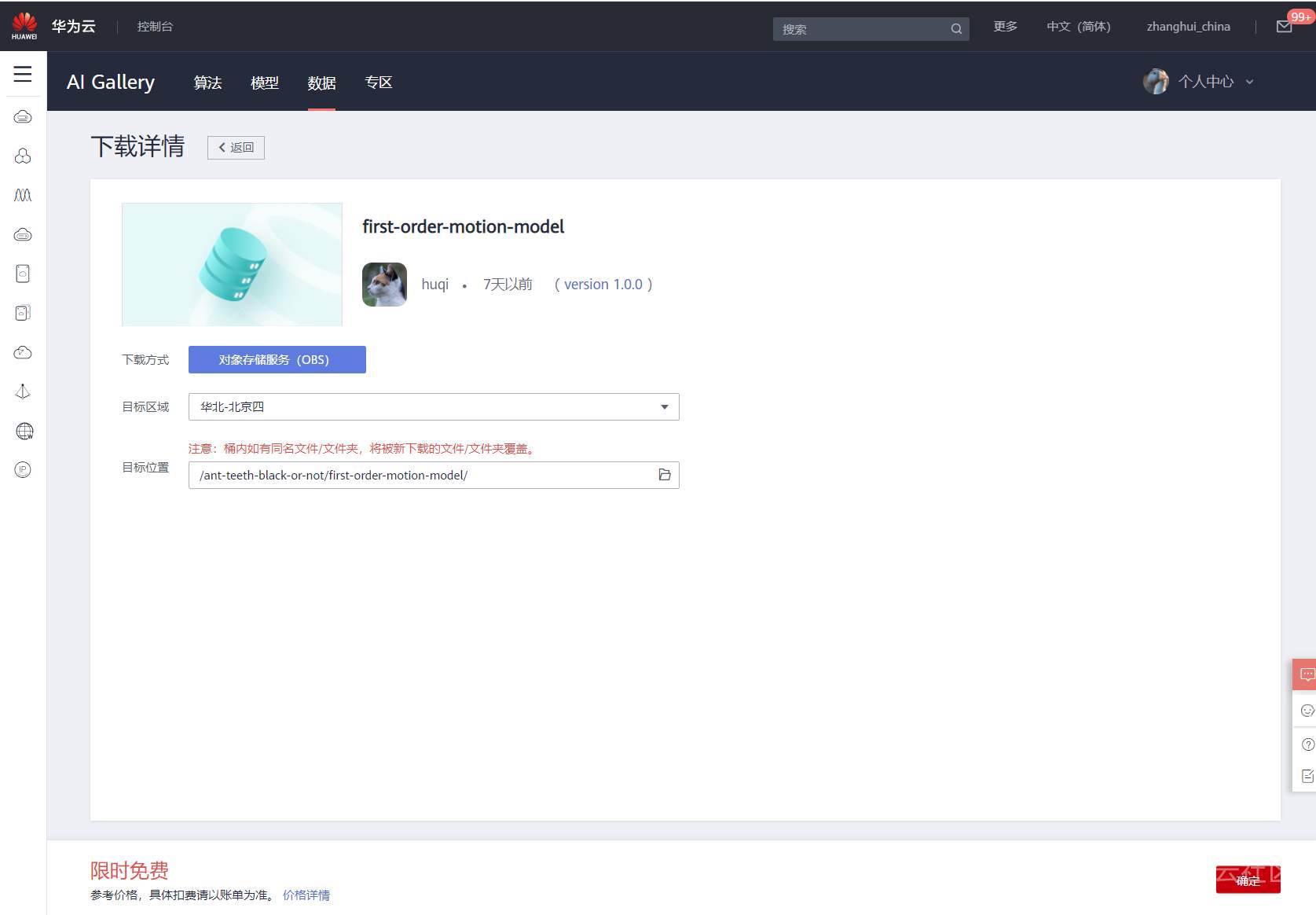Open the three-hexagon cluster service icon

[23, 156]
